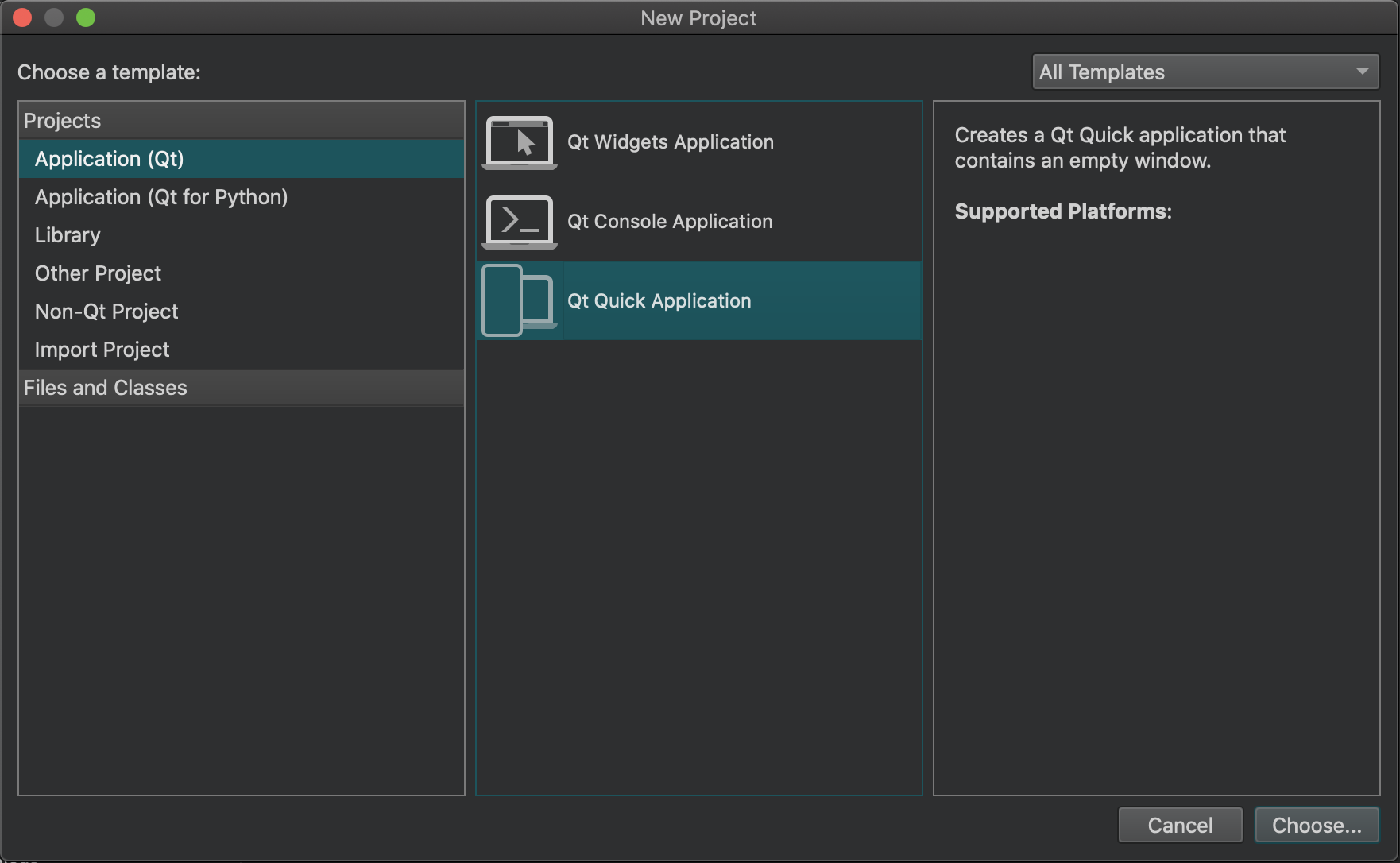
Task: Select Application (Qt) category
Action: pos(242,159)
